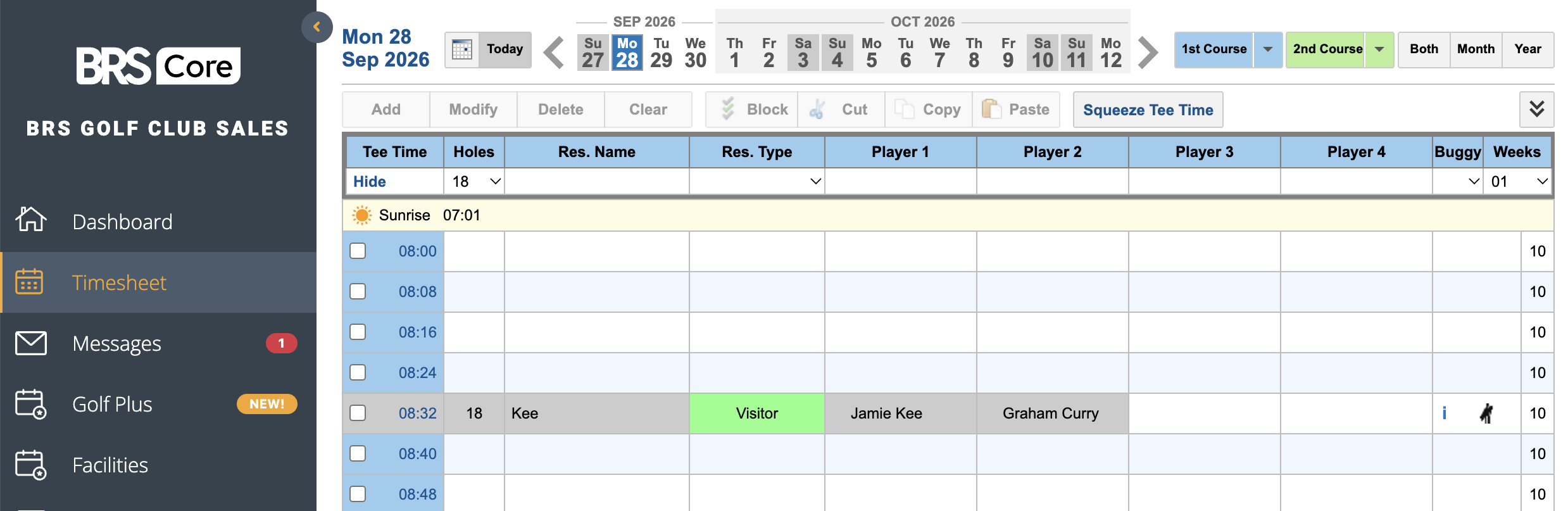Select the 1st Course blue button
The image size is (1568, 511).
click(1214, 49)
